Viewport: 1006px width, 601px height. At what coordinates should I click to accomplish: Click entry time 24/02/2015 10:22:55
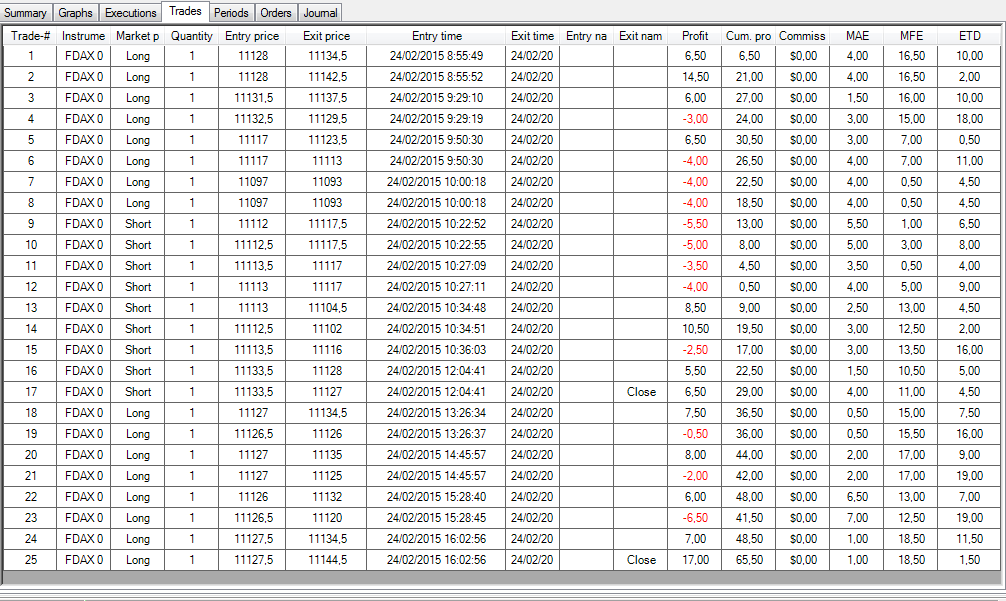click(x=436, y=245)
